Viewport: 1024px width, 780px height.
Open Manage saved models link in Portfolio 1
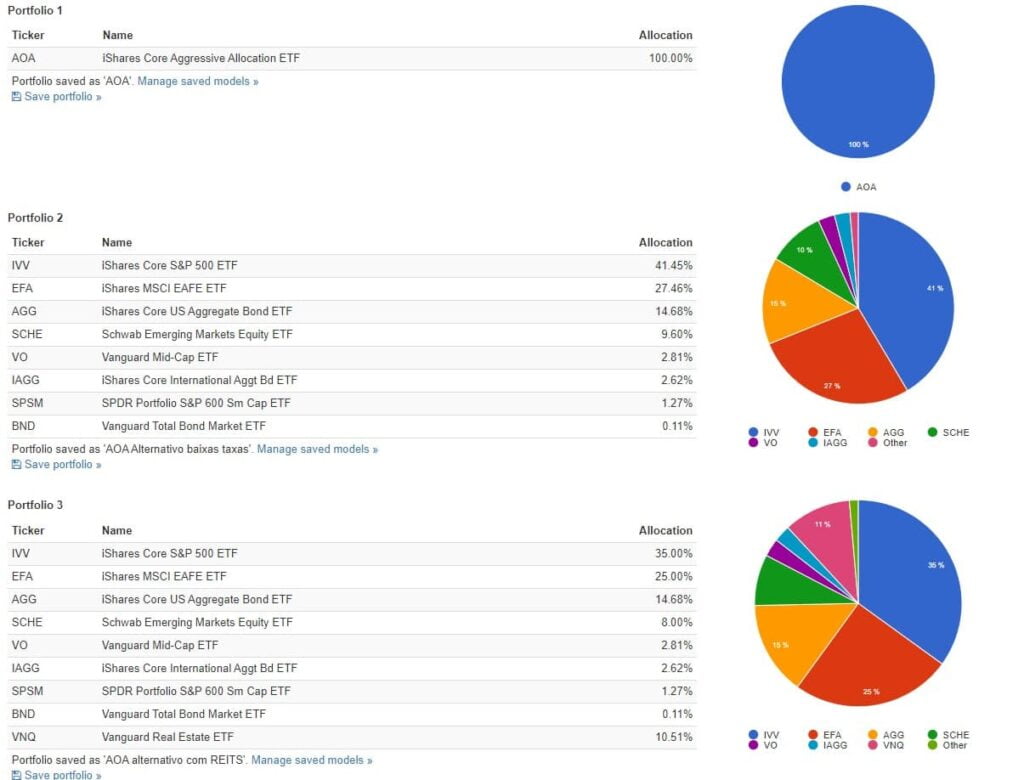198,81
